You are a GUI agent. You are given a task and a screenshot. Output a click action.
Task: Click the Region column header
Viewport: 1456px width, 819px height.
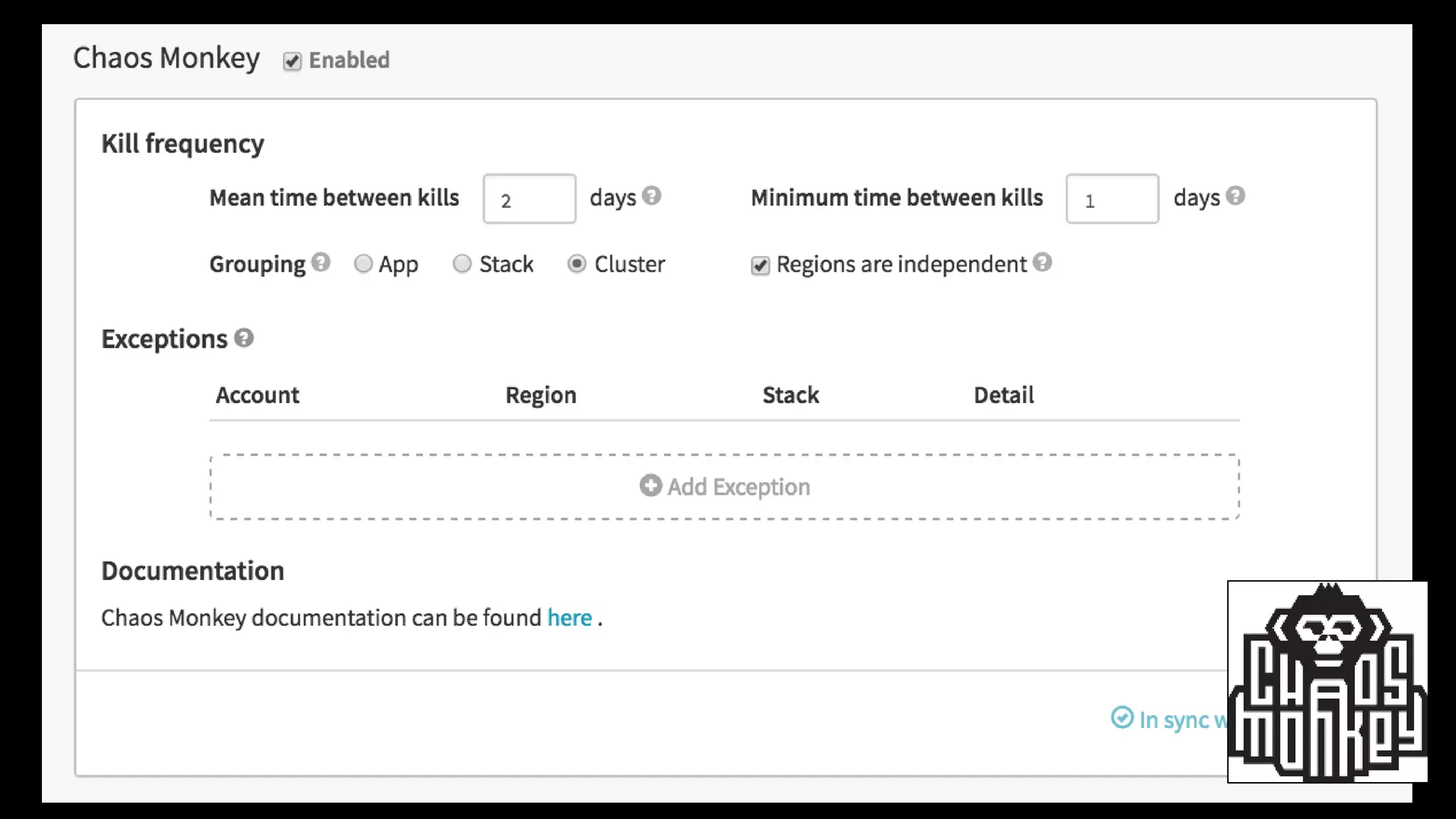(x=540, y=395)
